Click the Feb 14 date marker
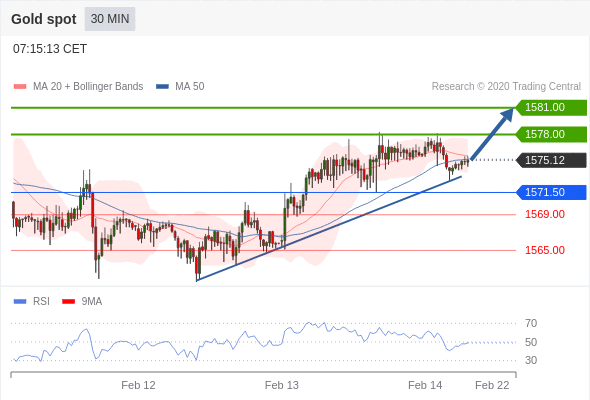590x400 pixels. tap(425, 385)
